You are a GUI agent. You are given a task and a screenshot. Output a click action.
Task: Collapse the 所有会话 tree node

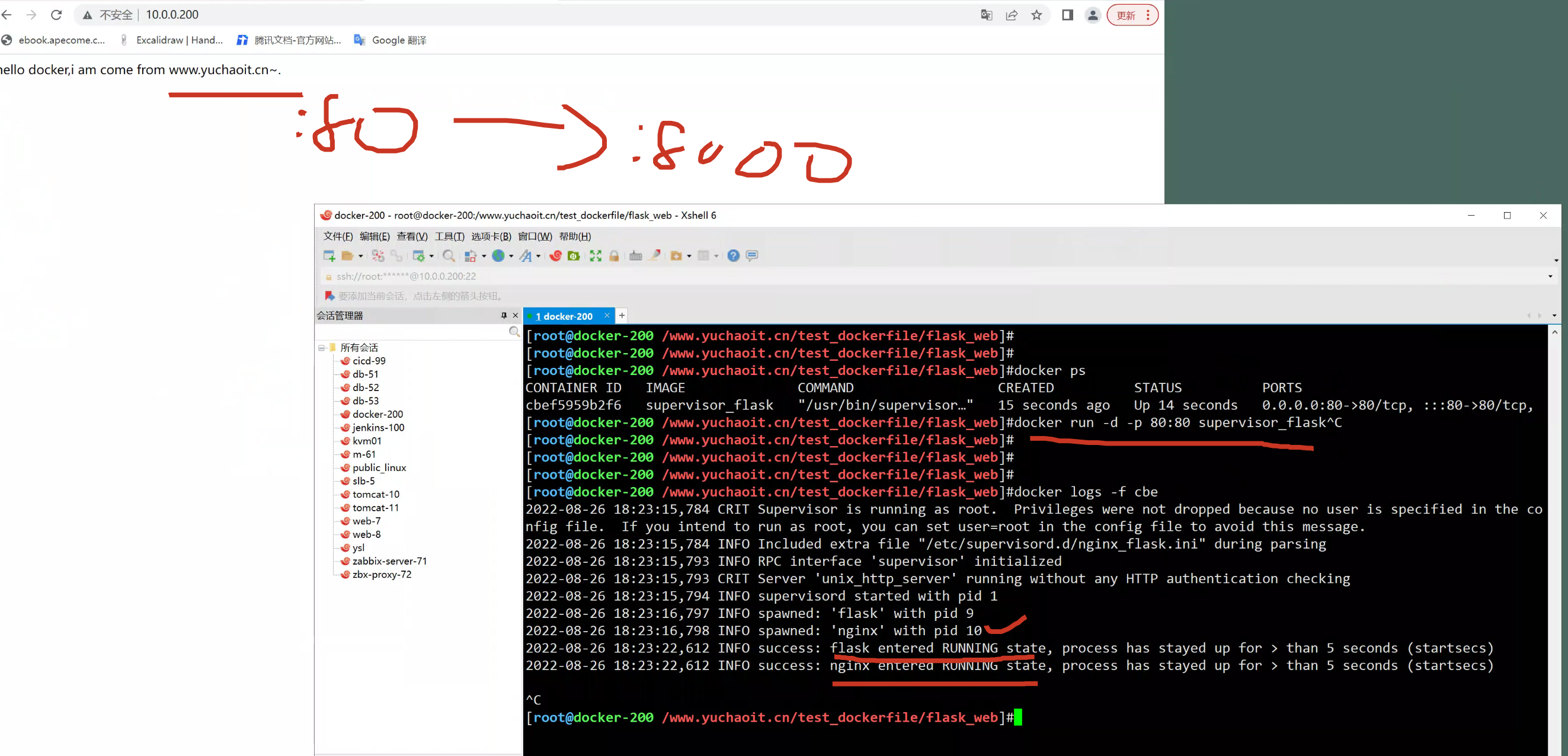pos(321,348)
